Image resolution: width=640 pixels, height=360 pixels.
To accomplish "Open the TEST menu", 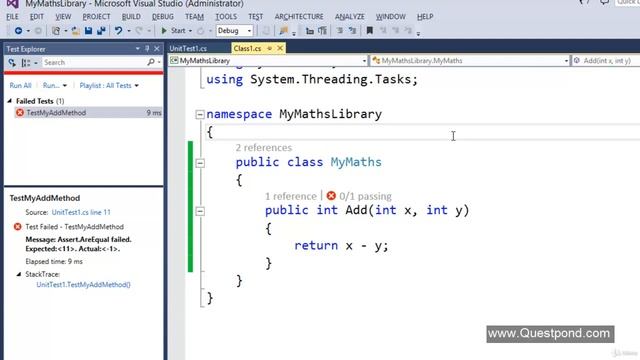I will pyautogui.click(x=256, y=17).
